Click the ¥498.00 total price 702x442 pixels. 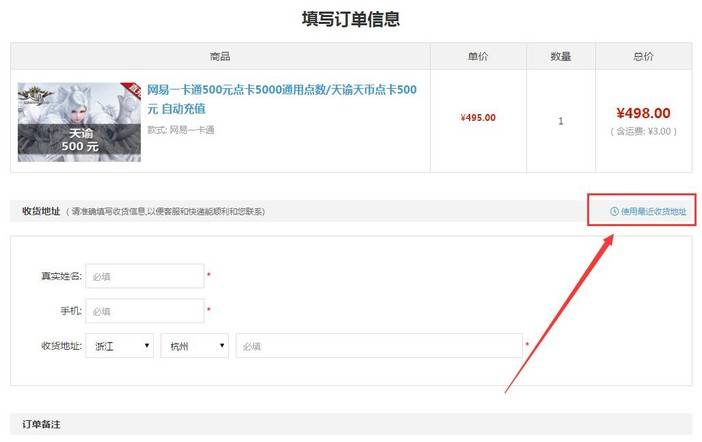click(x=644, y=113)
